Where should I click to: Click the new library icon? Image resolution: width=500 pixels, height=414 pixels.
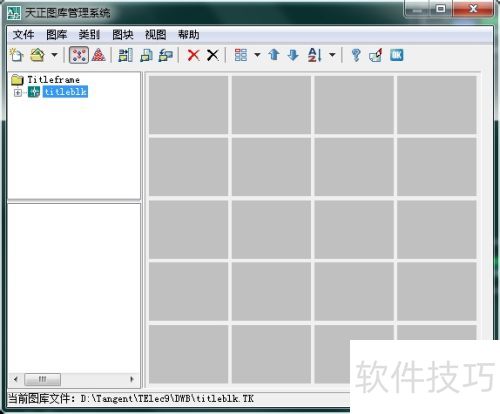click(x=16, y=55)
